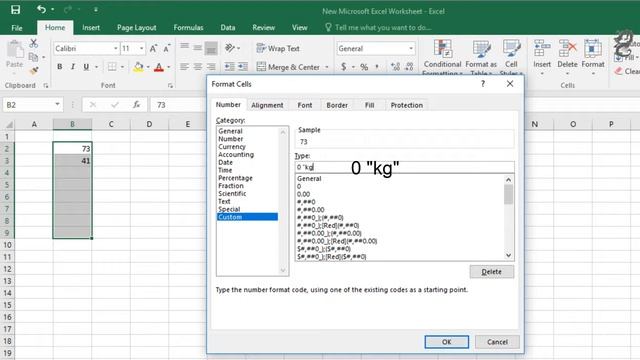Click the Format Cells help question mark
This screenshot has width=640, height=360.
(x=483, y=84)
